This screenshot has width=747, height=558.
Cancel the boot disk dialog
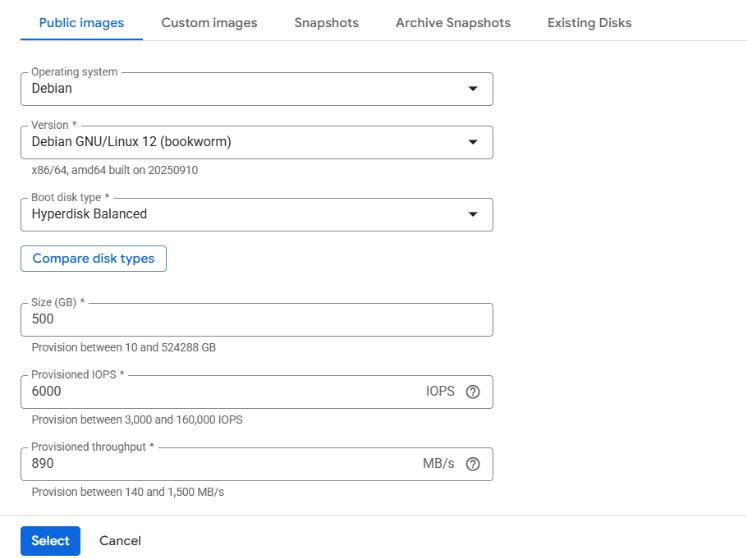(x=120, y=541)
